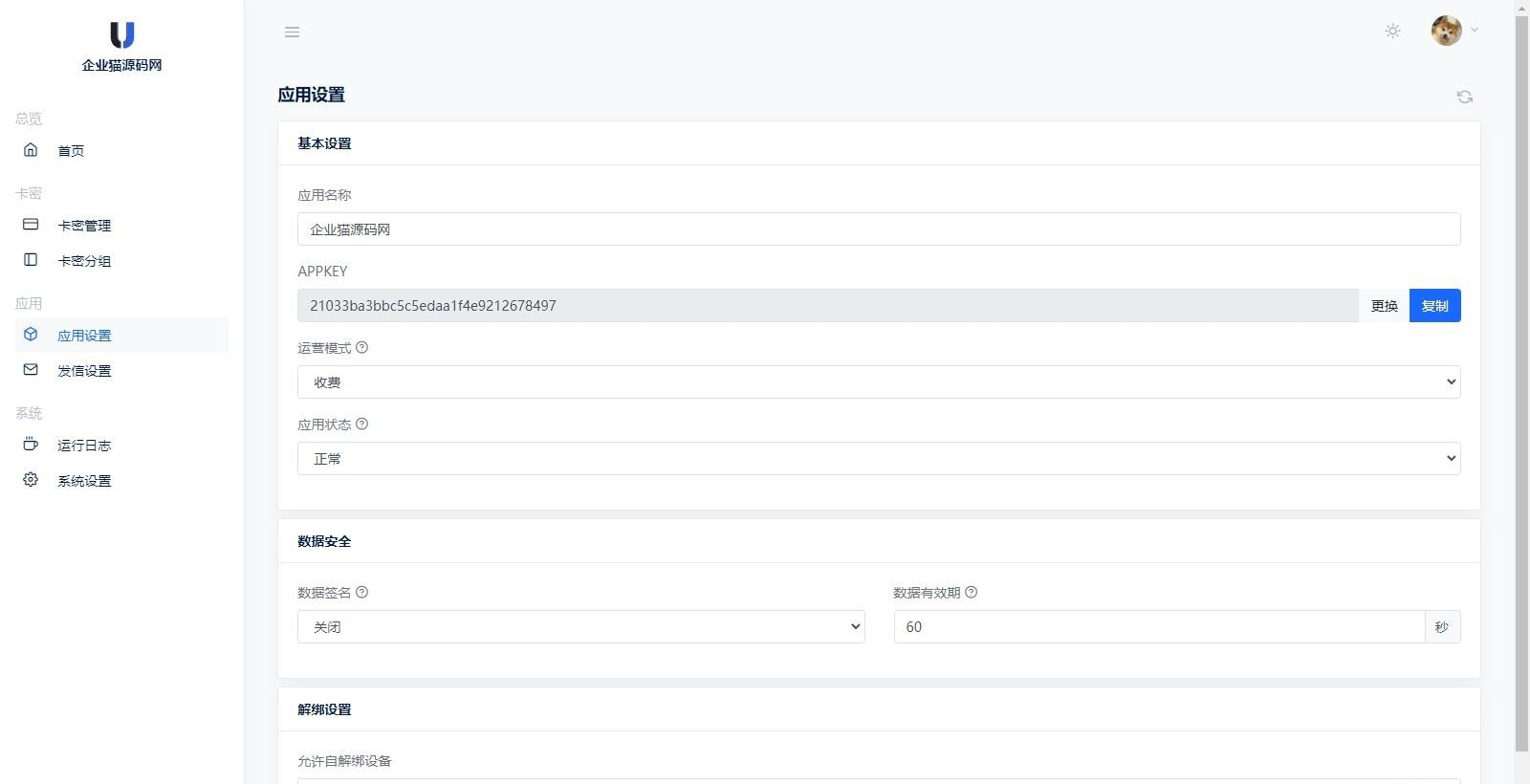Click the refresh icon near 应用设置 title
Screen dimensions: 1530x784
point(1464,97)
